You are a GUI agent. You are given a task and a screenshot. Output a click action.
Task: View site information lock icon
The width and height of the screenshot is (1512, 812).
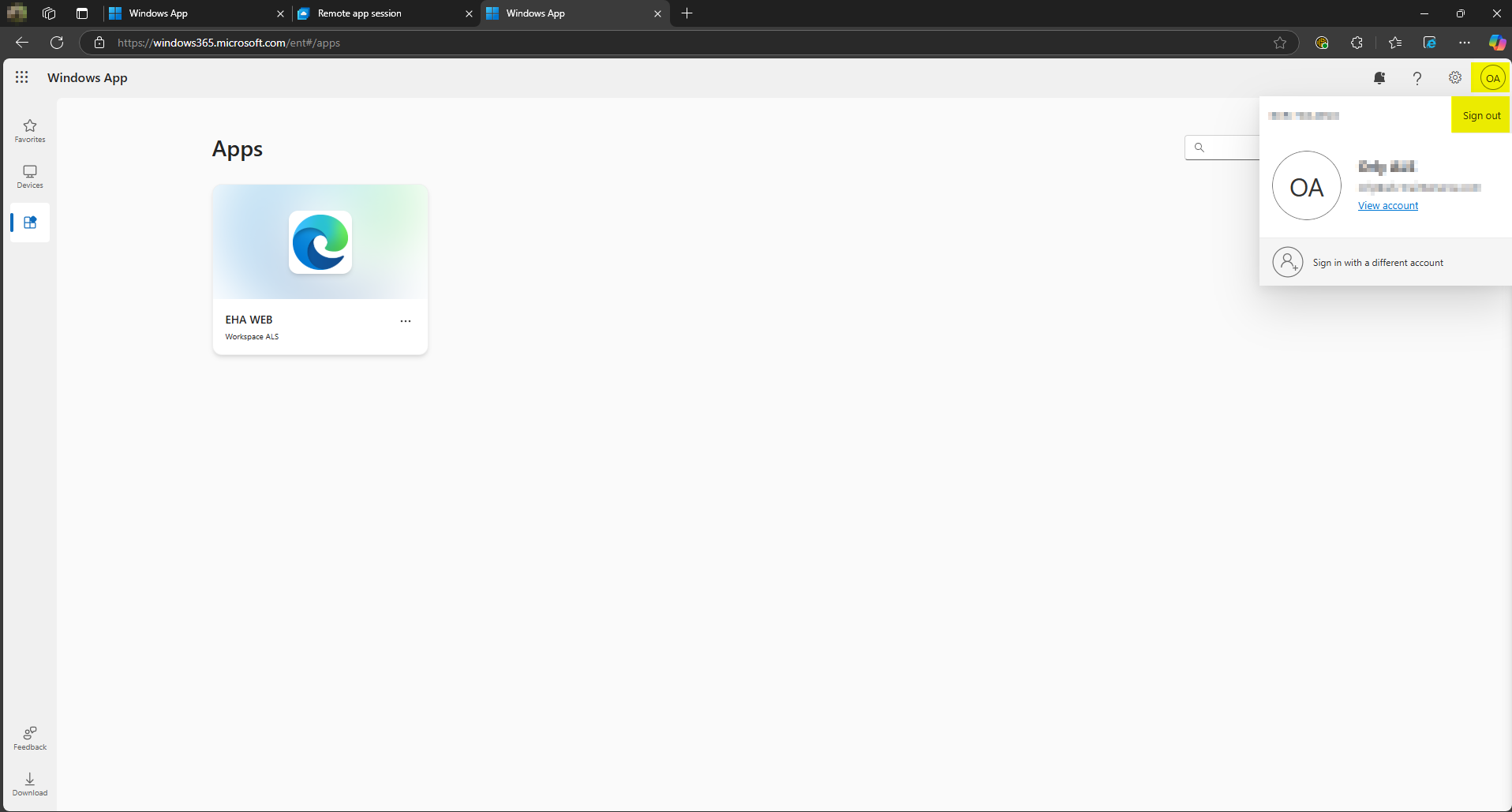pos(99,43)
